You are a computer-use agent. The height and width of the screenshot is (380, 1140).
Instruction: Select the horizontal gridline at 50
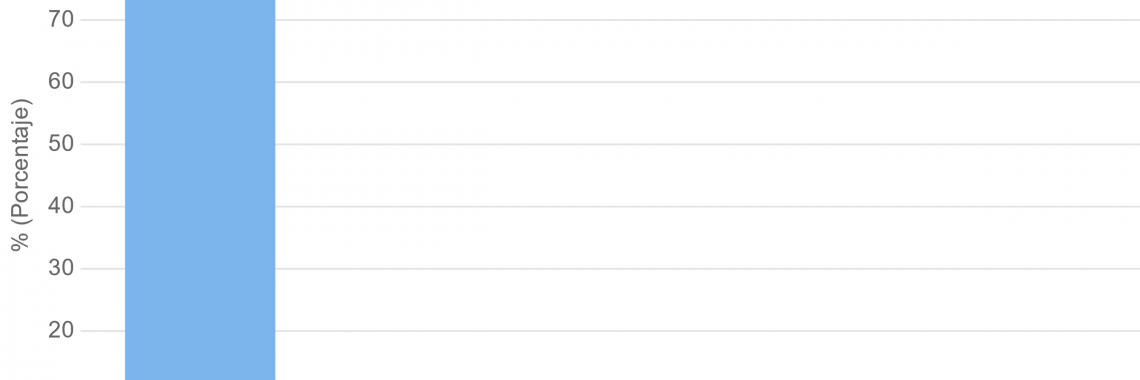[707, 144]
